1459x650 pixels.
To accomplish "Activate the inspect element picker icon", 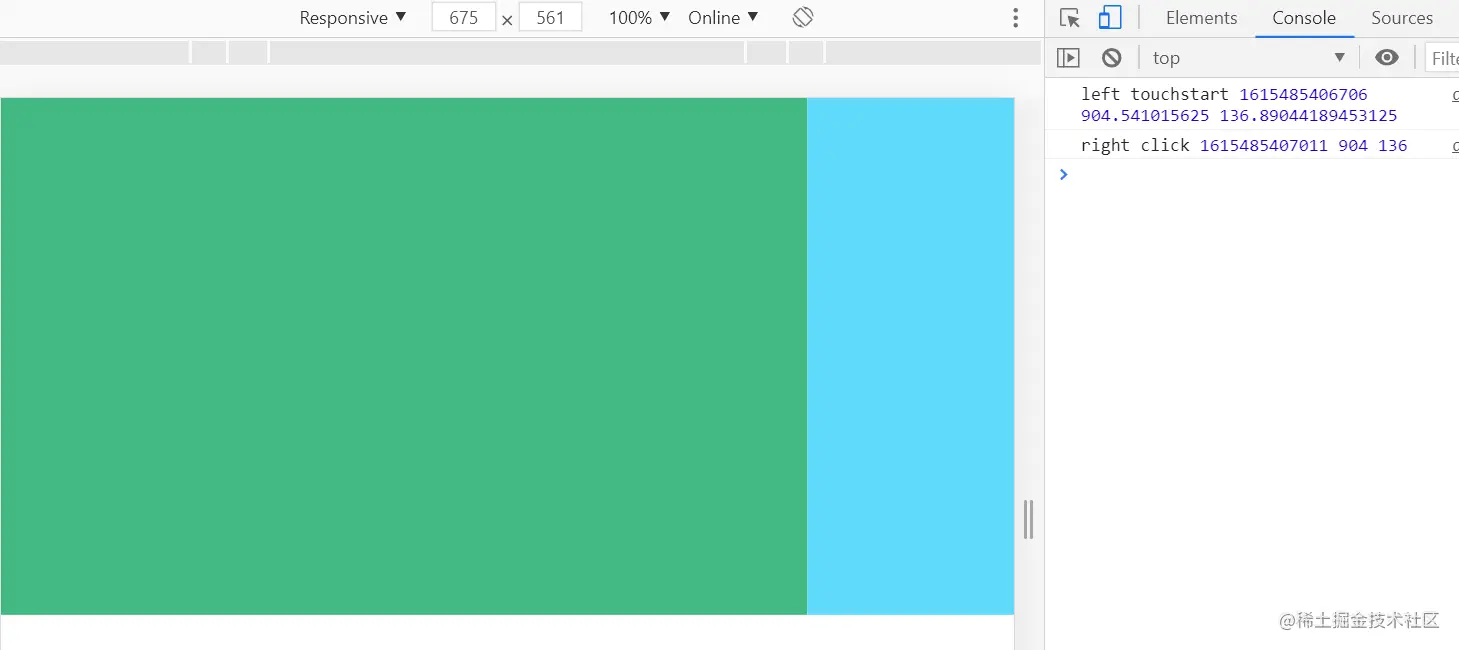I will coord(1070,18).
